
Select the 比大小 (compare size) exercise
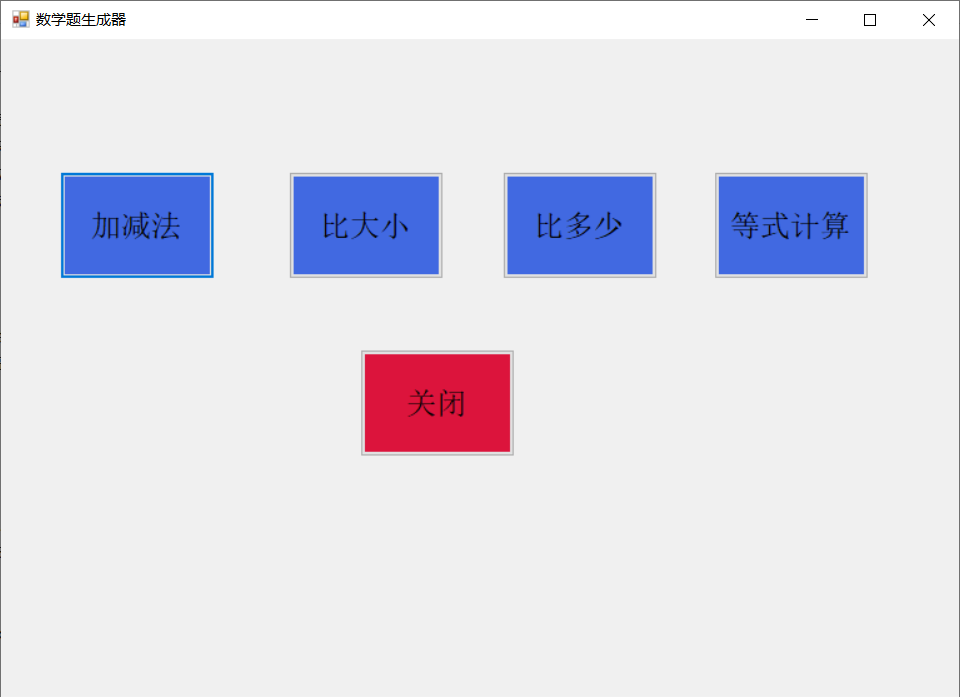pos(365,225)
